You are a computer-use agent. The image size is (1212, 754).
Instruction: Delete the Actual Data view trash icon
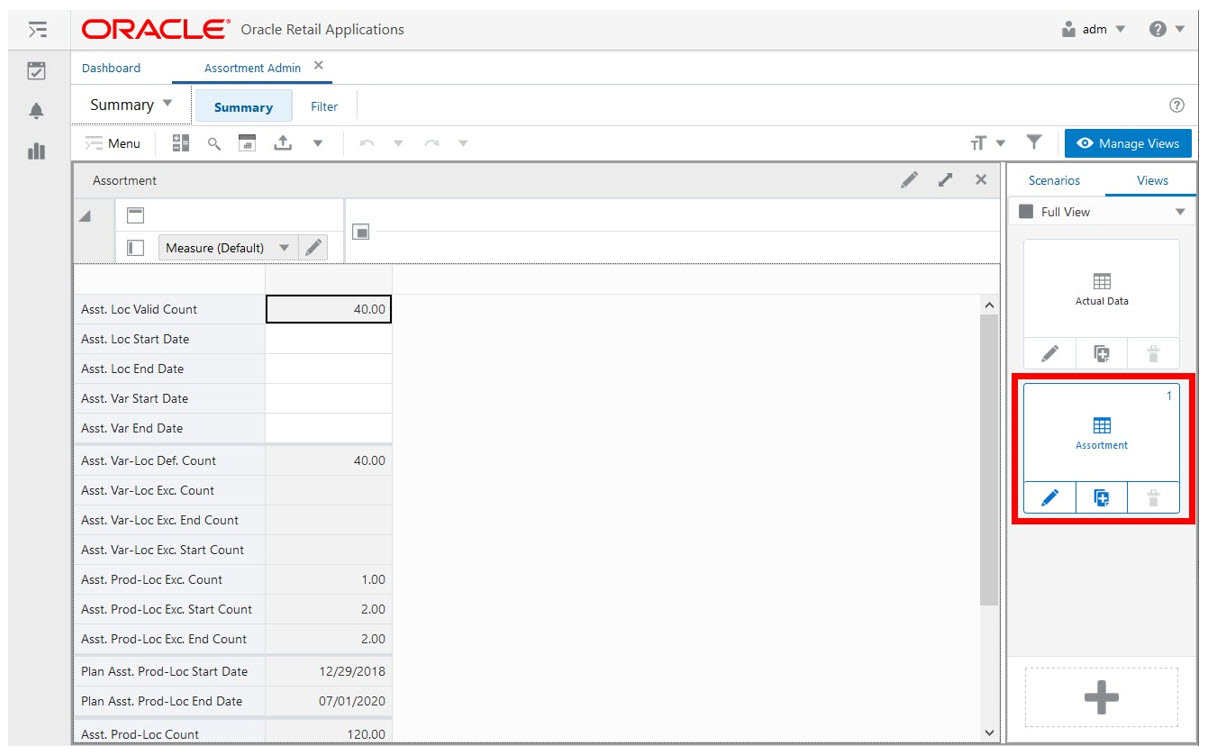tap(1153, 353)
